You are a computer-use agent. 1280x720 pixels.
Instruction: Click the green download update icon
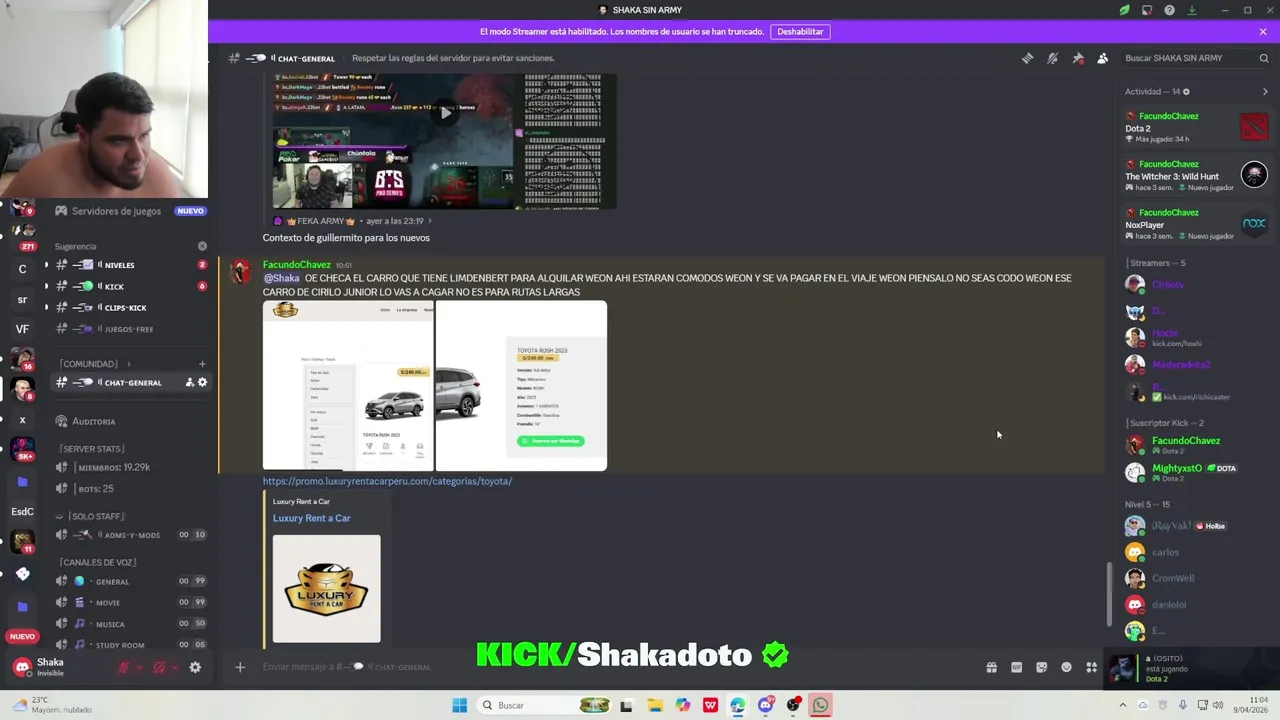point(1192,10)
